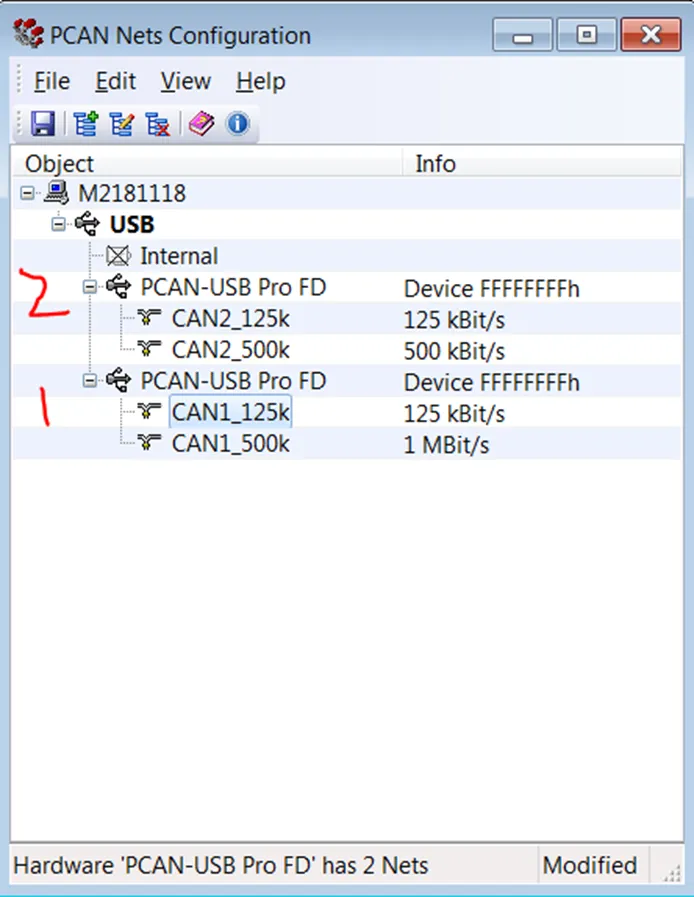Viewport: 694px width, 897px height.
Task: Collapse the PCAN-USB Pro FD above CAN1_125k
Action: click(x=89, y=380)
